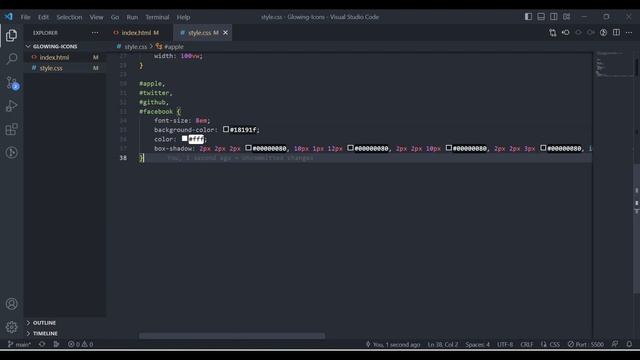Image resolution: width=640 pixels, height=360 pixels.
Task: Open the Selection menu
Action: point(69,17)
